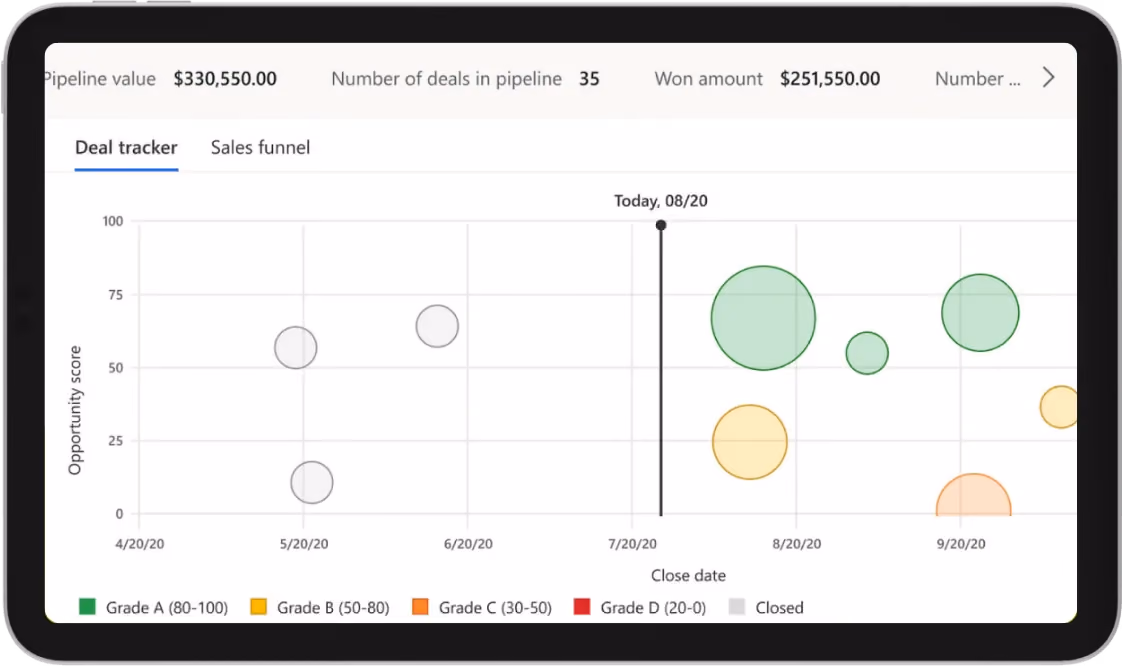Click the 'Opportunity score' axis title
This screenshot has height=666, width=1122.
[x=74, y=410]
